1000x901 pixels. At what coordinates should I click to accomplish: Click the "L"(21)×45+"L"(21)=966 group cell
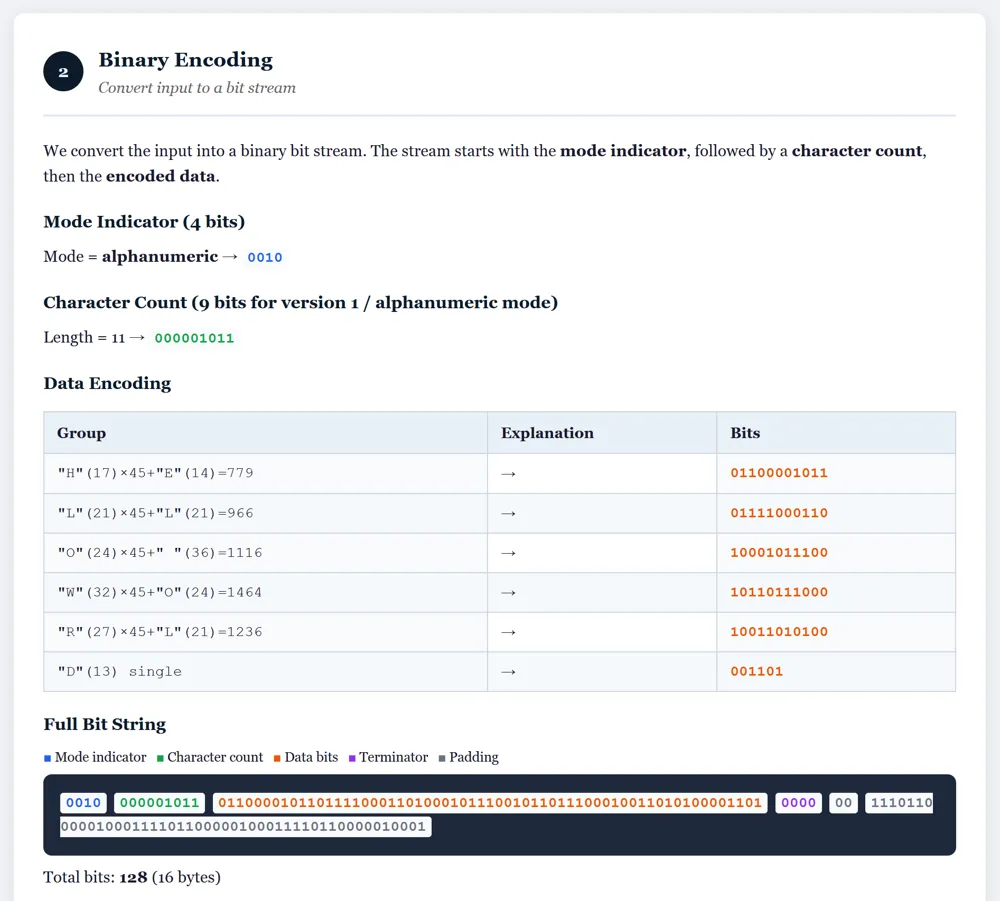(155, 513)
